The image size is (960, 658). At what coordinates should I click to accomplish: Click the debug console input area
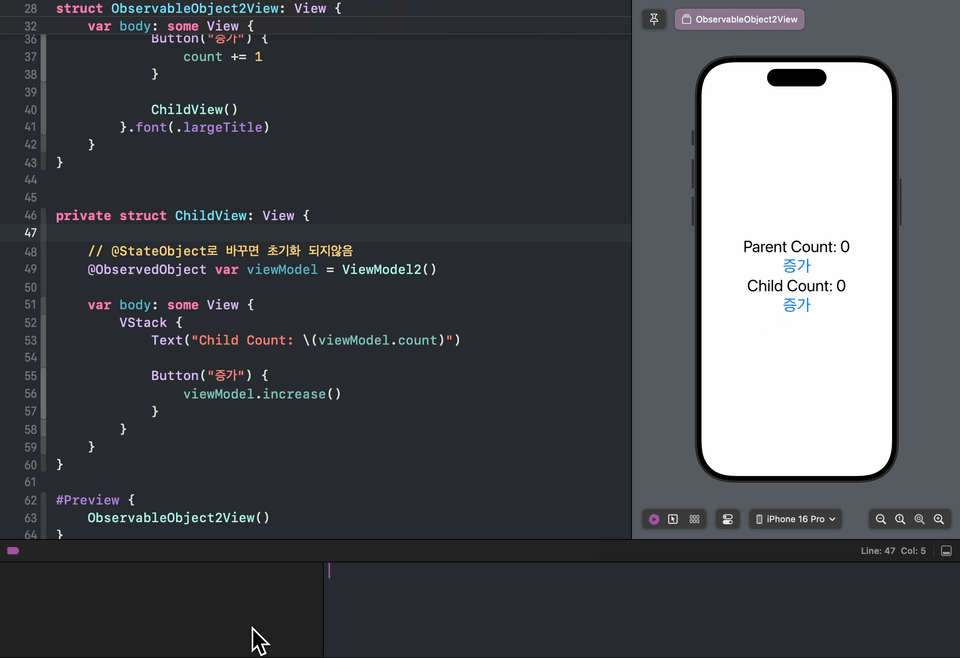click(x=641, y=610)
